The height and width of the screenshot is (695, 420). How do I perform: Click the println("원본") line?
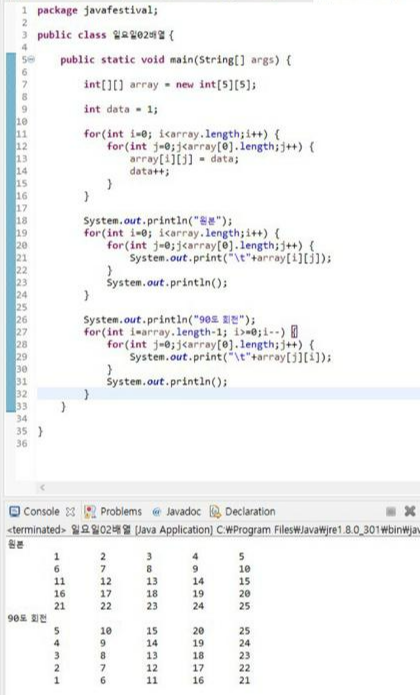(x=158, y=220)
